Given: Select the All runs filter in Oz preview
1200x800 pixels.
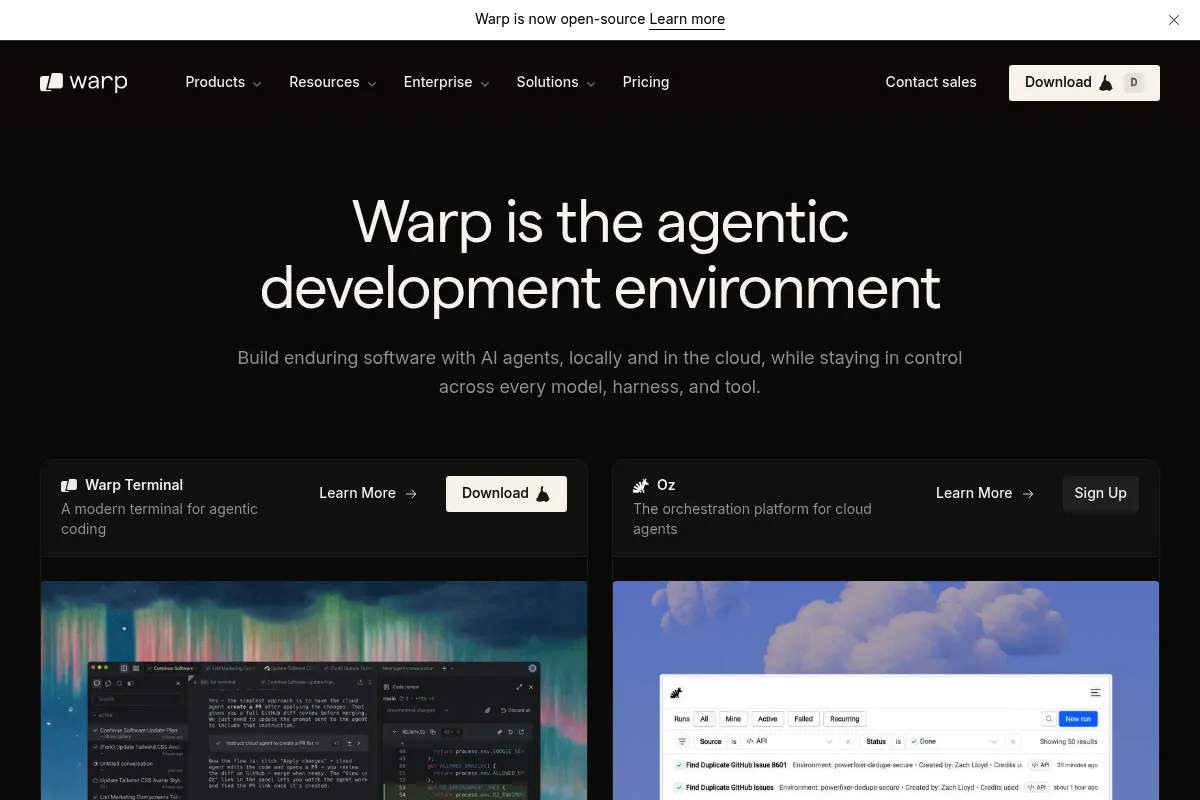Looking at the screenshot, I should (x=704, y=719).
